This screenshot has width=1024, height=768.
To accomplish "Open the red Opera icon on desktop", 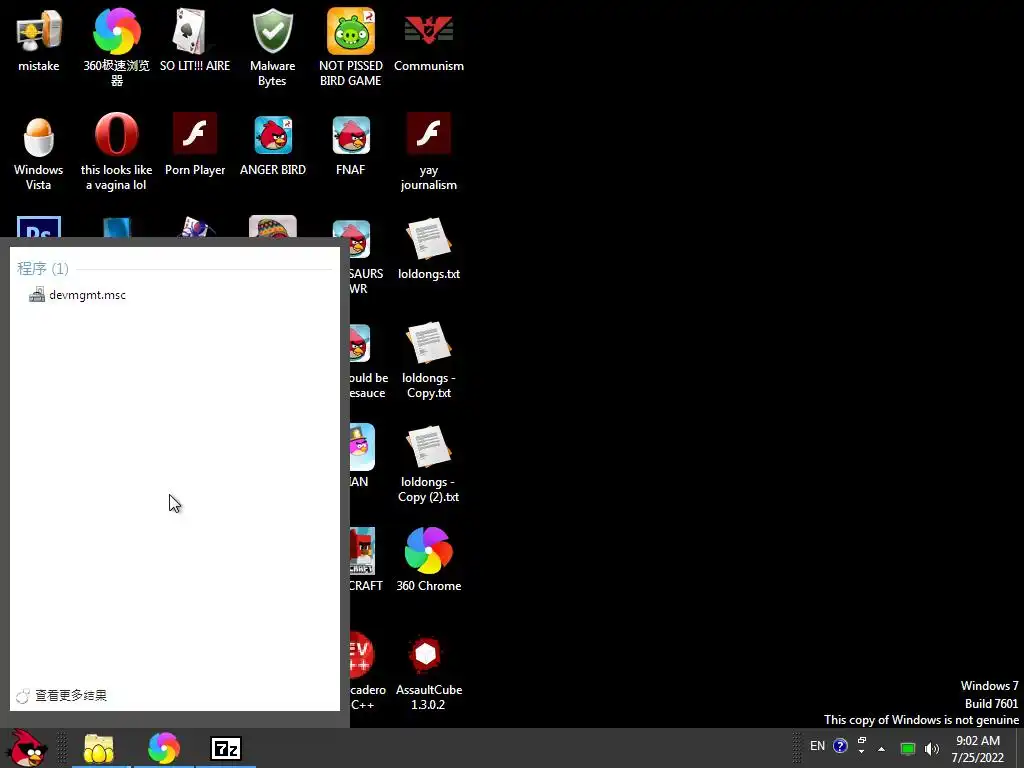I will coord(116,152).
